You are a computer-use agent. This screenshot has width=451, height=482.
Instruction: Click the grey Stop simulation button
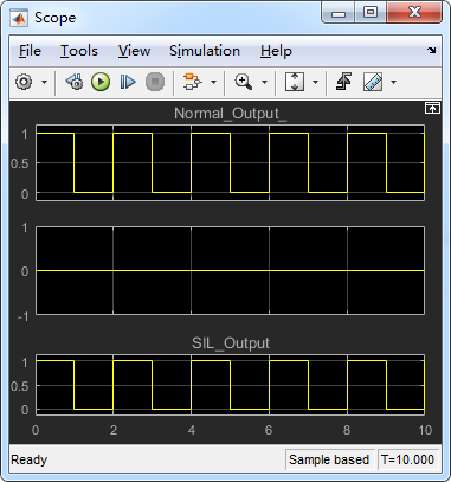coord(155,82)
